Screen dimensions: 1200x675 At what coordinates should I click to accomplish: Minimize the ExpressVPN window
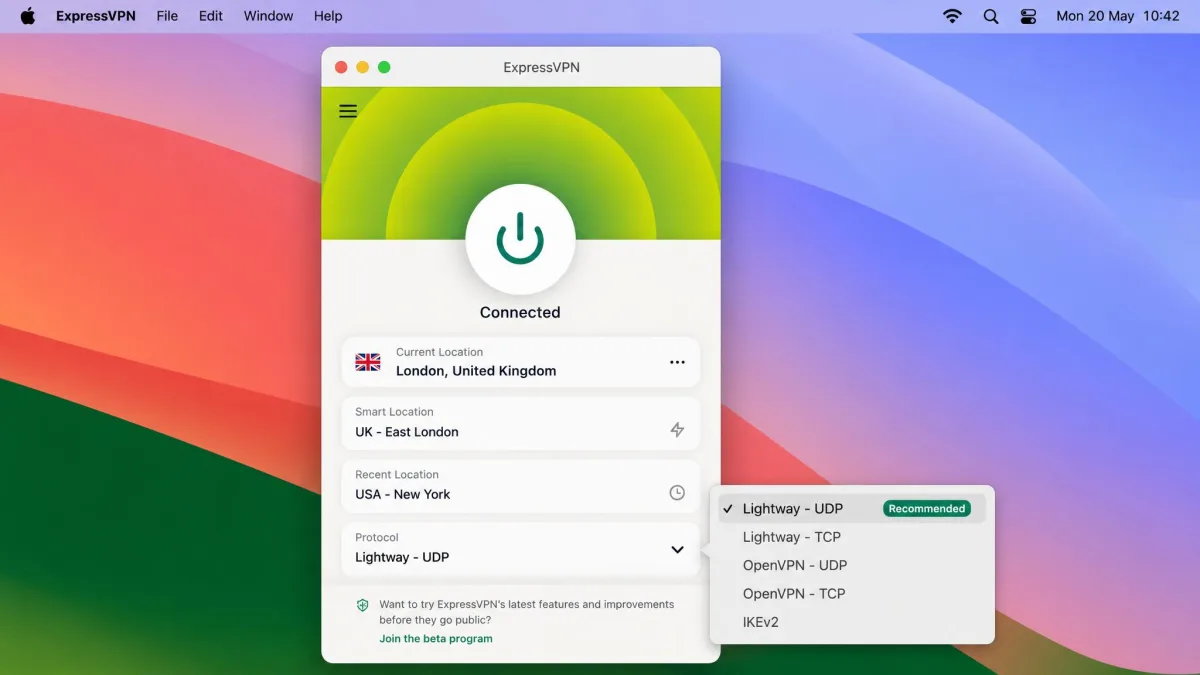coord(363,67)
